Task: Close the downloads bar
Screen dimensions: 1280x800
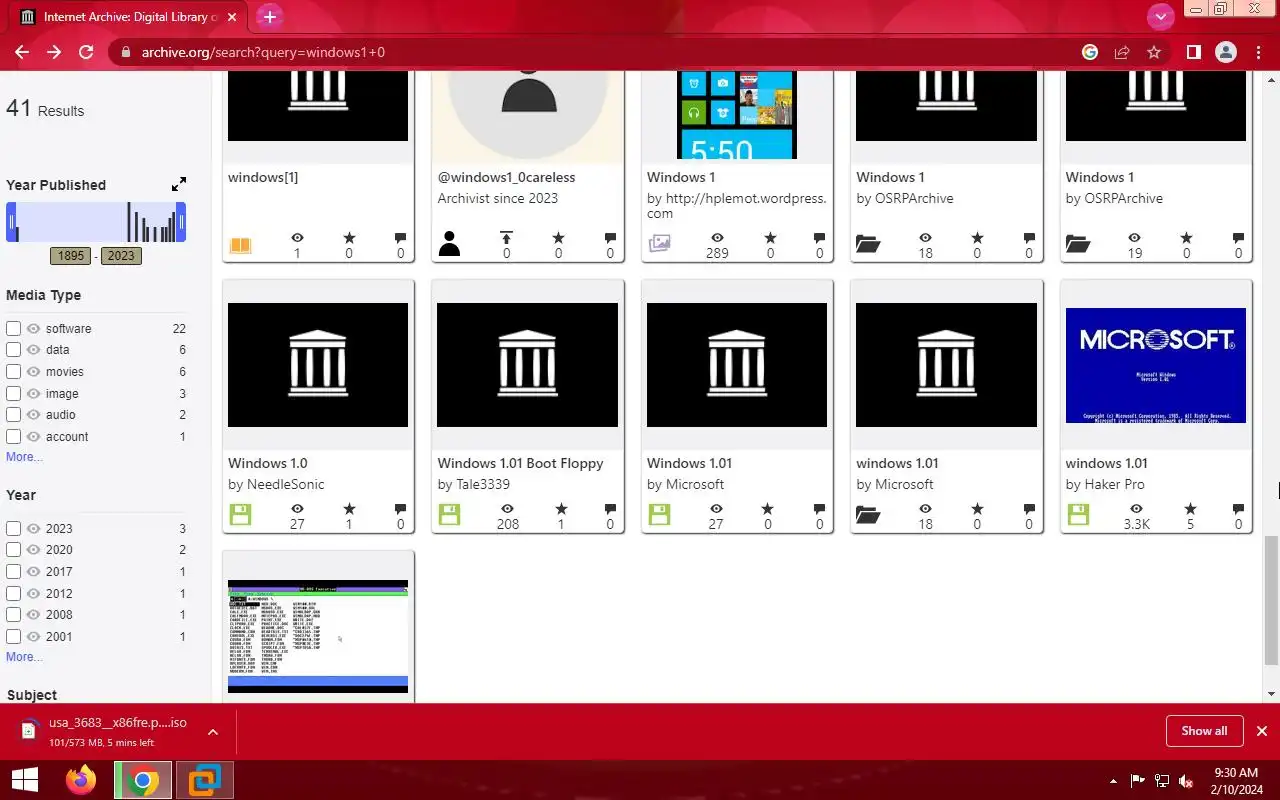Action: coord(1262,731)
